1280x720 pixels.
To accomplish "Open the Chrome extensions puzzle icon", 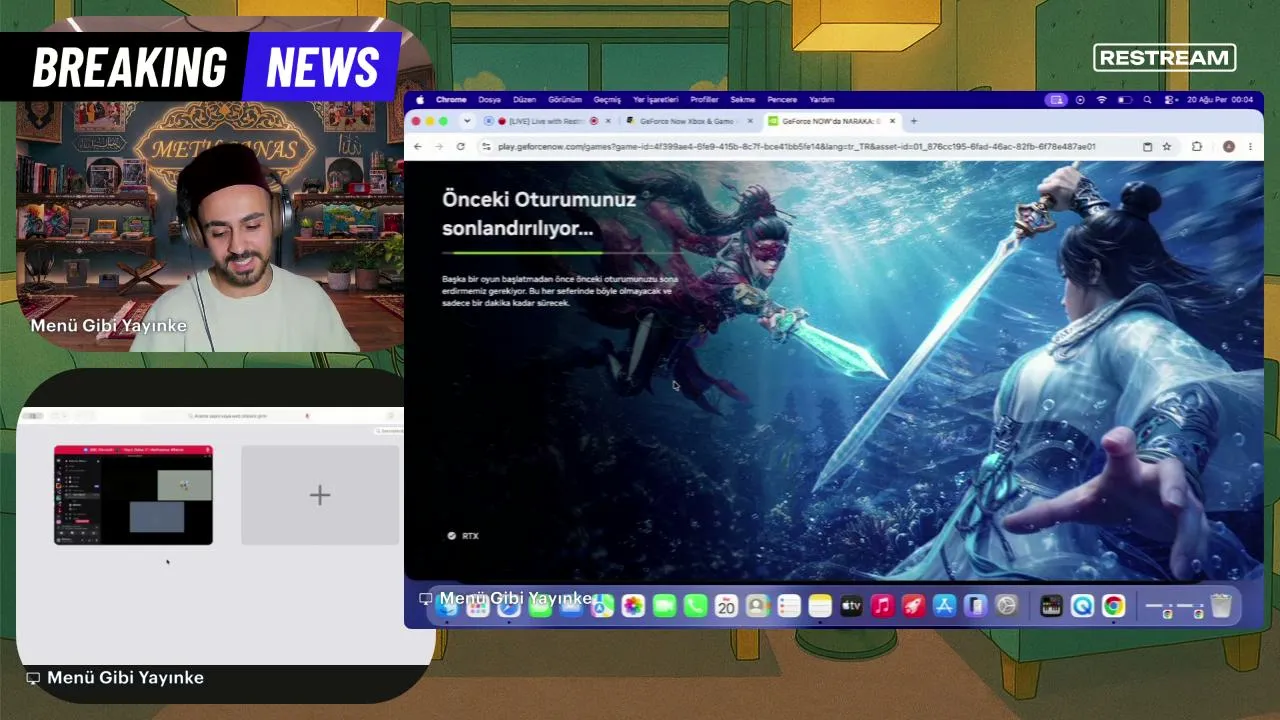I will [x=1196, y=146].
